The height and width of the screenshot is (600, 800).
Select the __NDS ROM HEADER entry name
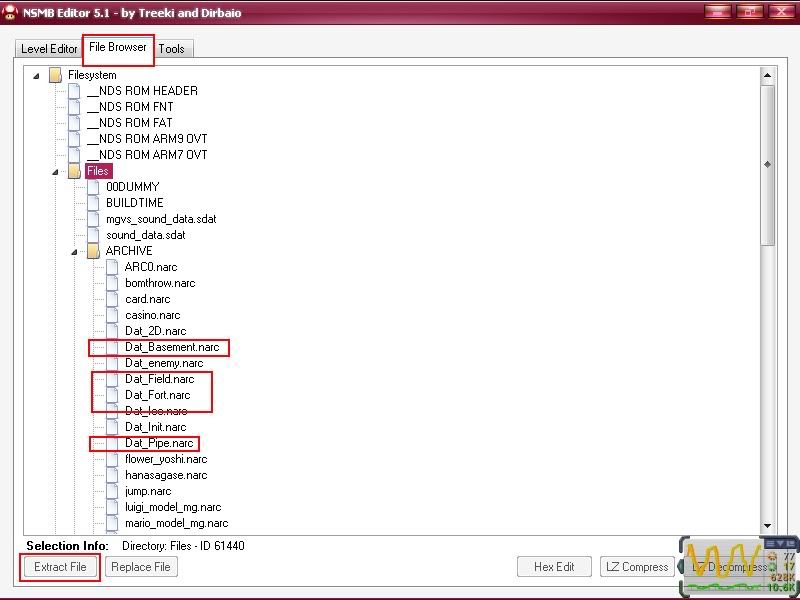click(x=142, y=91)
